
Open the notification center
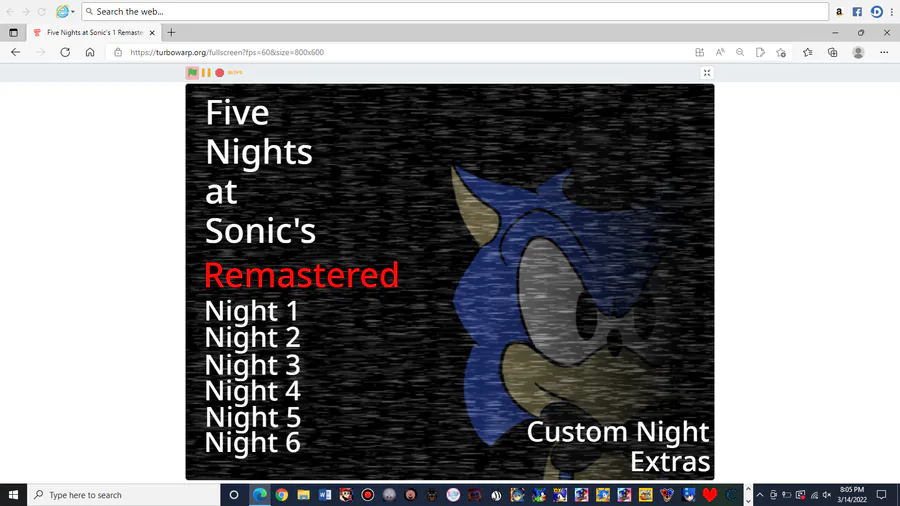(x=882, y=495)
